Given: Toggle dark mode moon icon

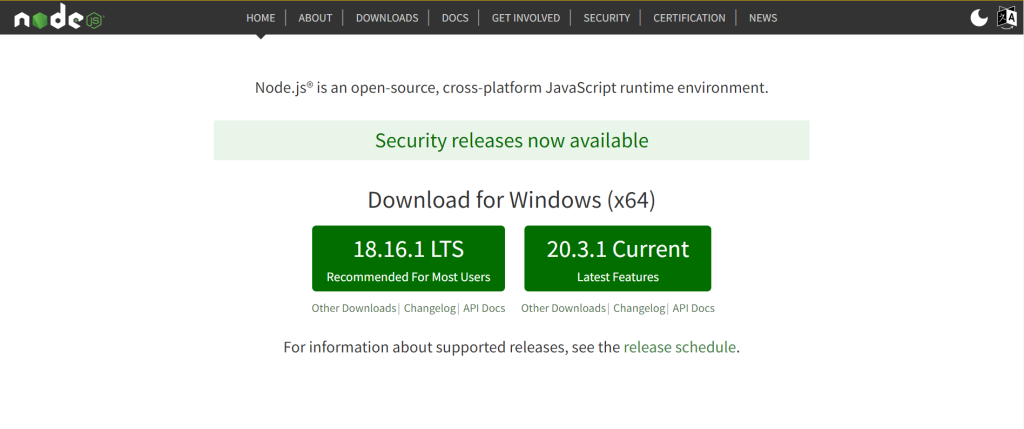Looking at the screenshot, I should point(979,17).
